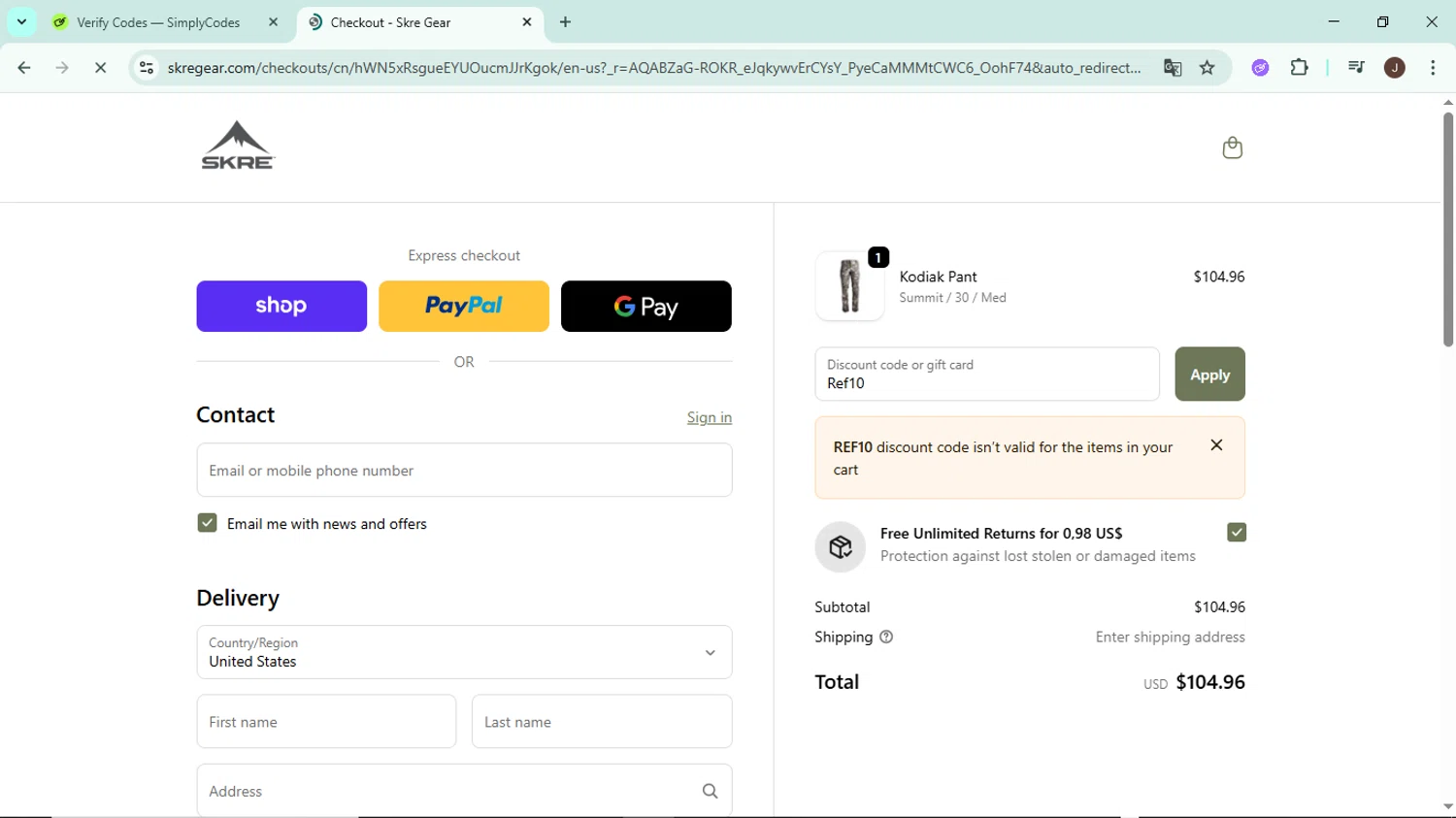1456x818 pixels.
Task: Click the Discount code or gift card field
Action: pyautogui.click(x=987, y=375)
